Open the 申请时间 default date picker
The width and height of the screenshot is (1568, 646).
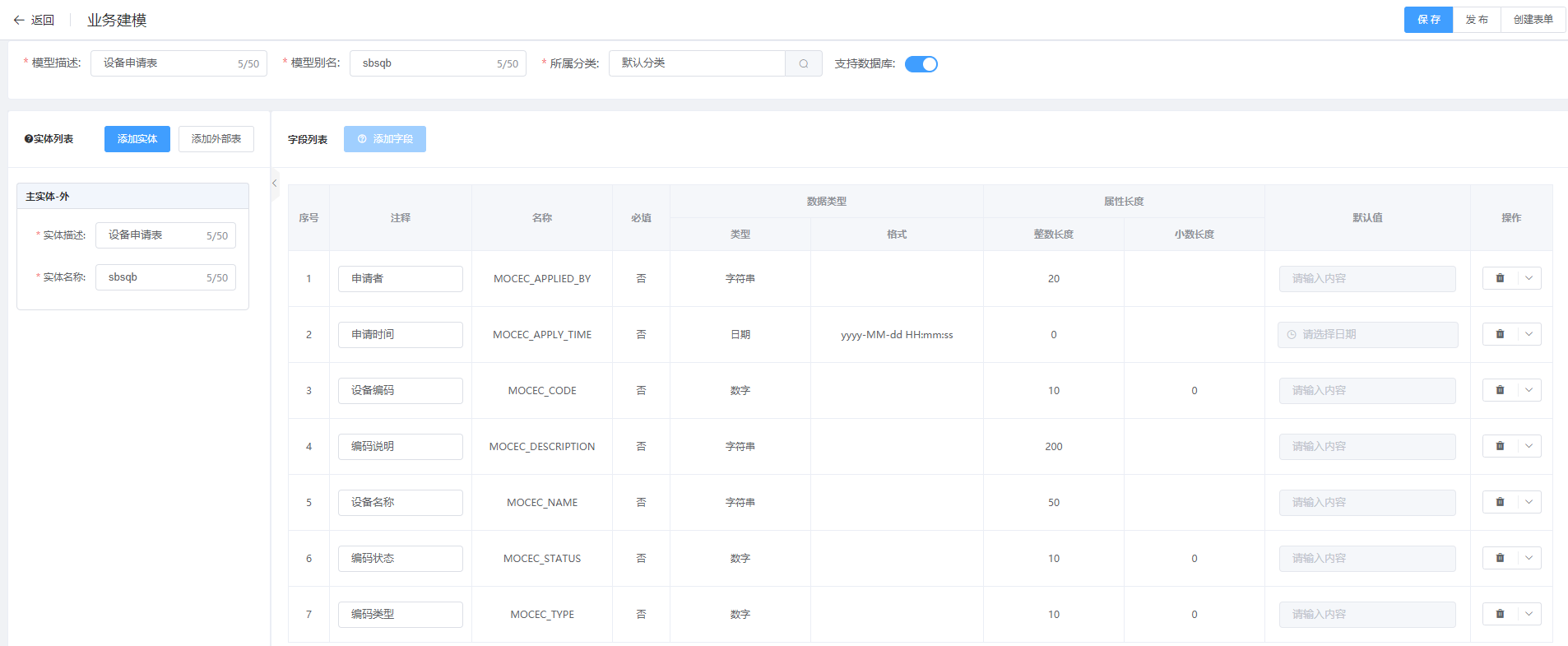1367,335
